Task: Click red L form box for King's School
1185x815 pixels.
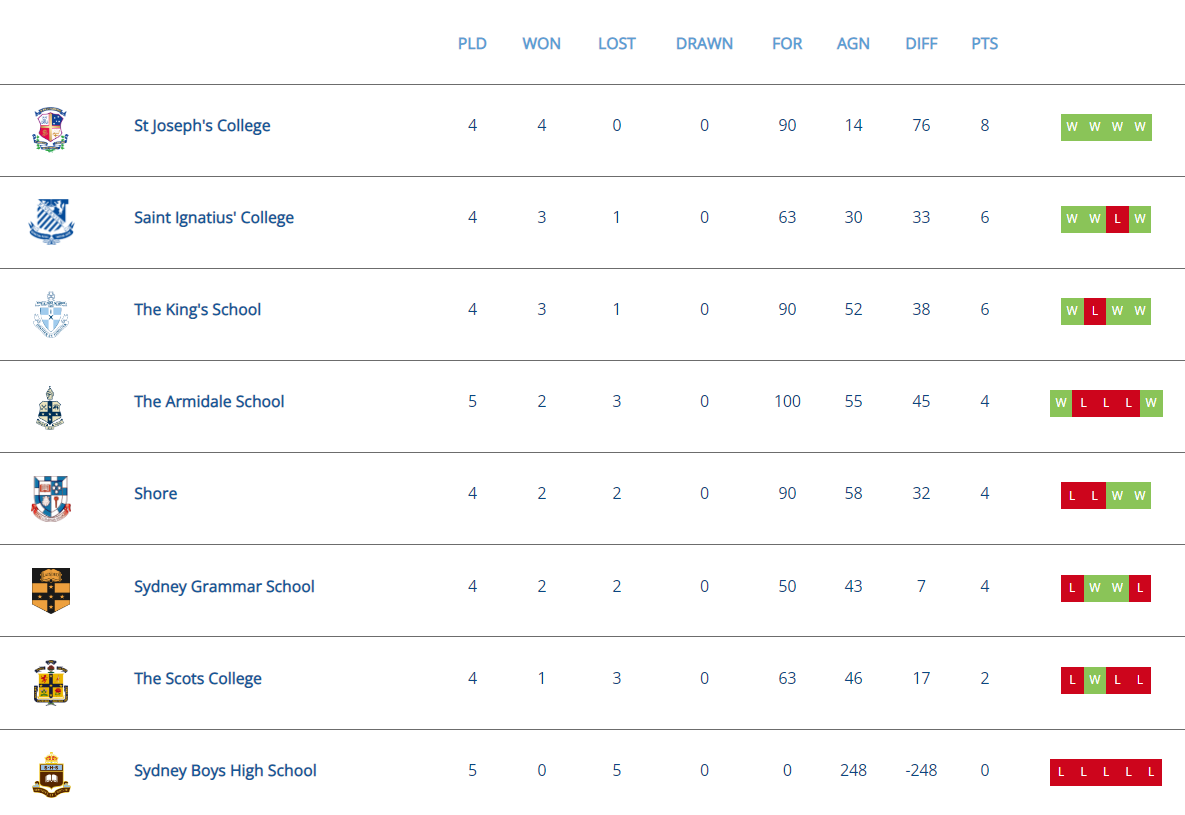Action: coord(1095,311)
